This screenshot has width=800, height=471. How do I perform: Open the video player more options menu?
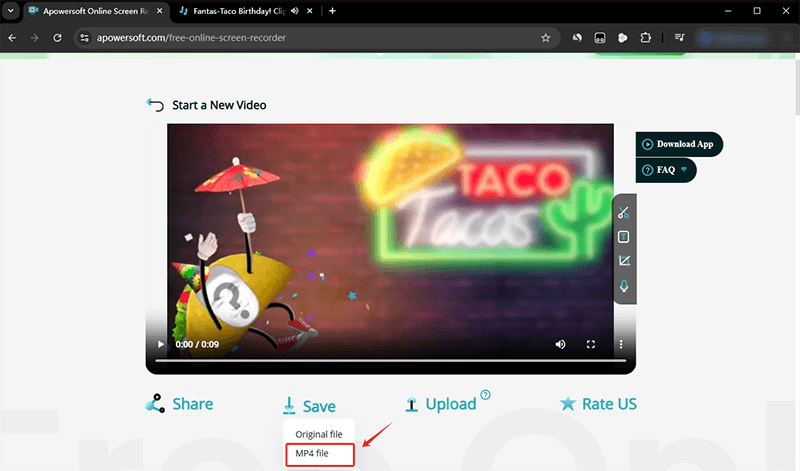tap(620, 344)
